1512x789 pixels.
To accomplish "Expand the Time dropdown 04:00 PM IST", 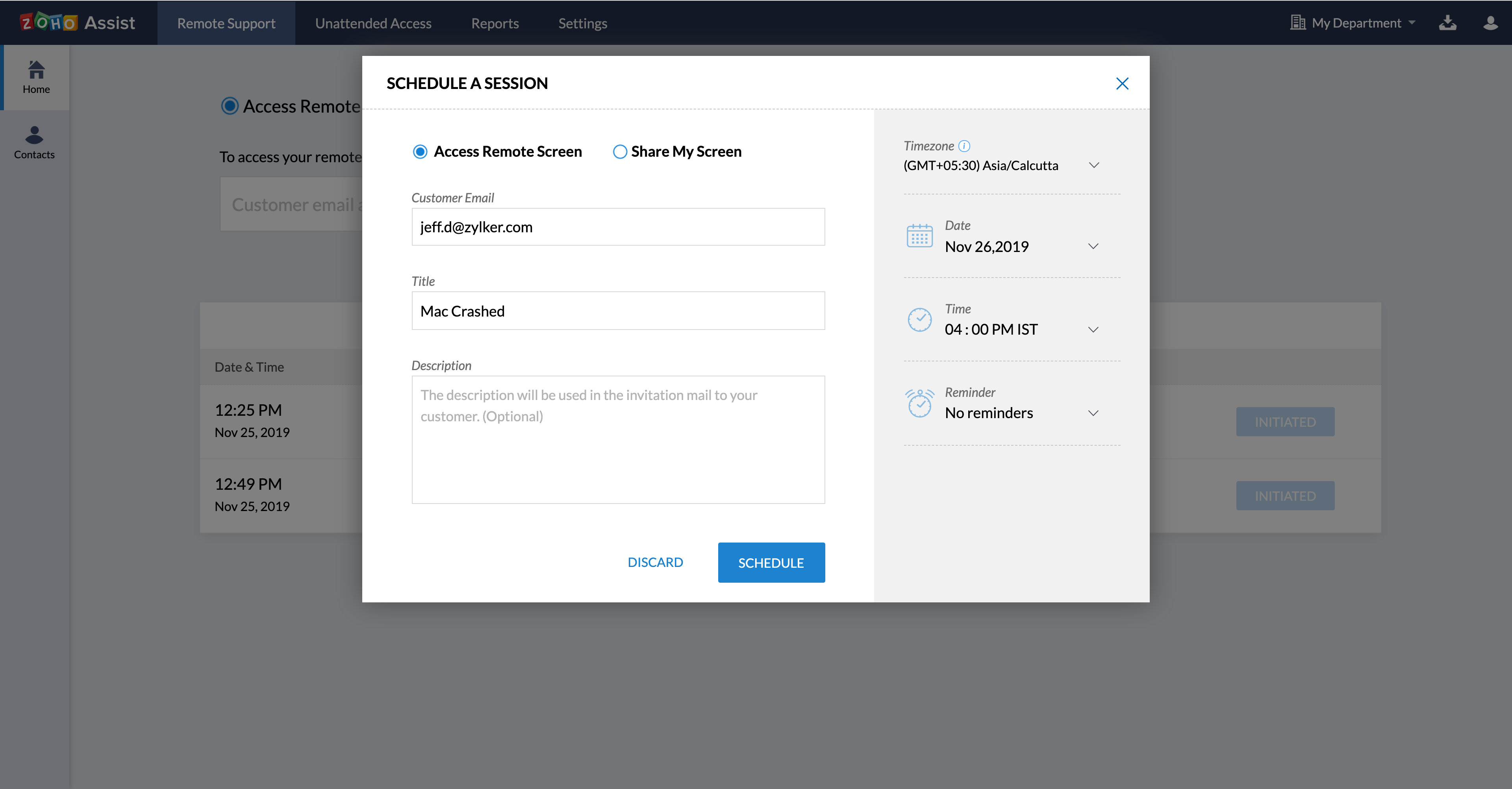I will coord(1093,330).
